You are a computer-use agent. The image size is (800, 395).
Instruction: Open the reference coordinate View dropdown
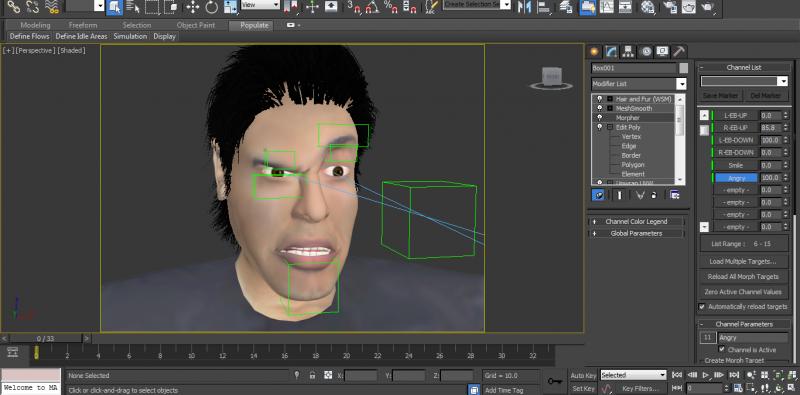click(260, 5)
